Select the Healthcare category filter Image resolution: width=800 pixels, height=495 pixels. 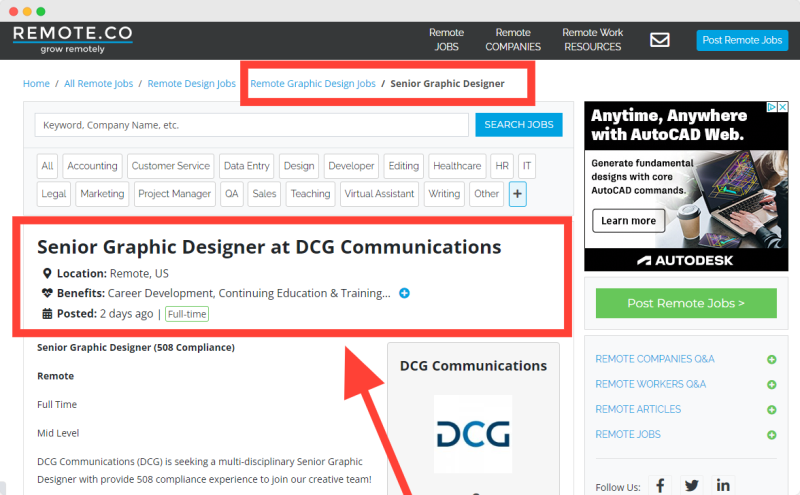tap(457, 166)
